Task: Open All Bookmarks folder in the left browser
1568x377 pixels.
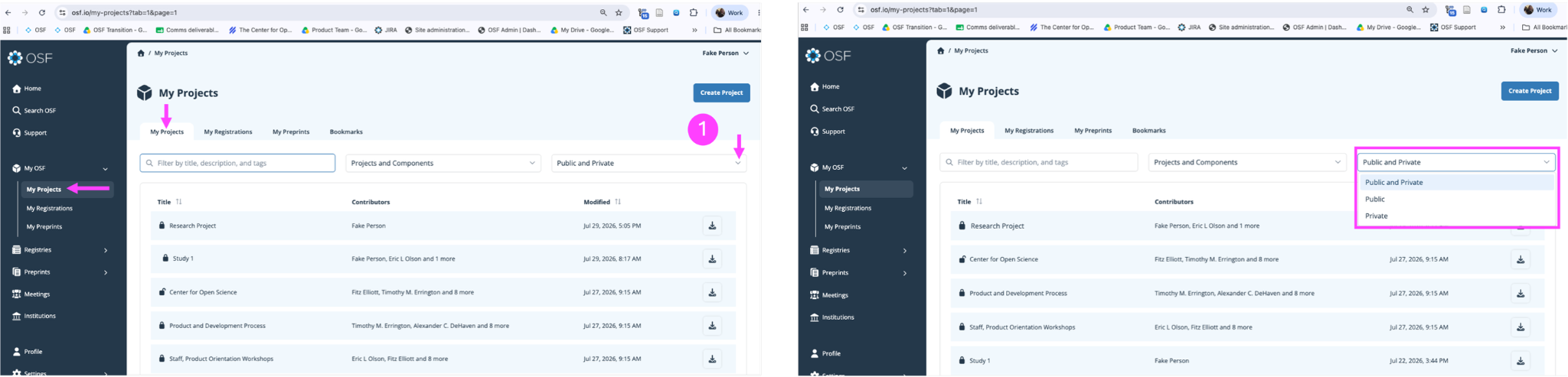Action: coord(737,30)
